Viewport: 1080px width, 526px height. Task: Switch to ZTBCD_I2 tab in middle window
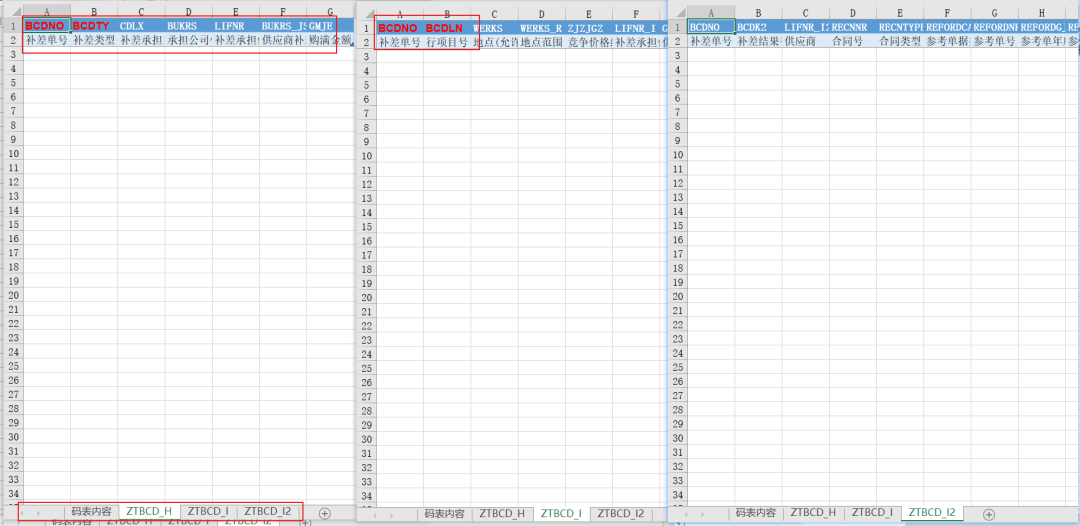tap(621, 514)
